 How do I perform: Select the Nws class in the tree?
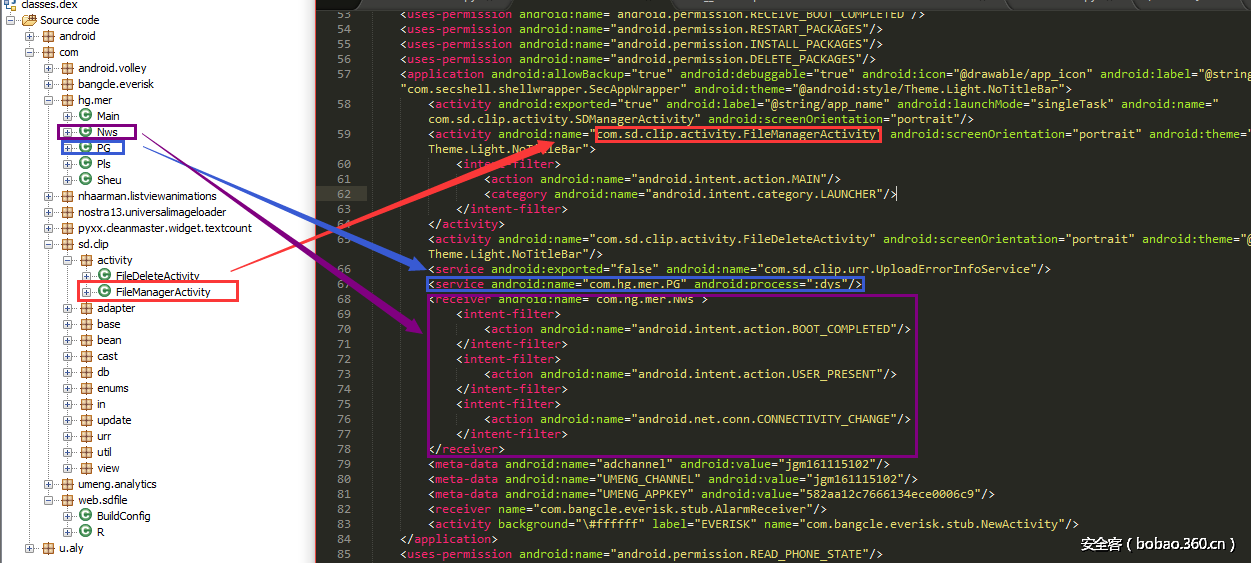click(x=107, y=132)
